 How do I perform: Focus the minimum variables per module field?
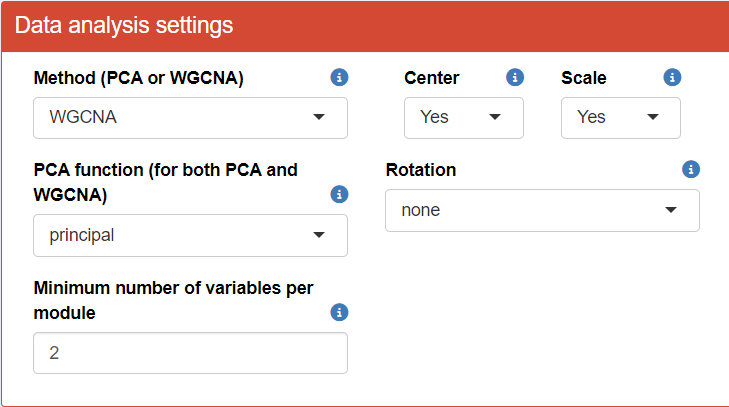[190, 353]
